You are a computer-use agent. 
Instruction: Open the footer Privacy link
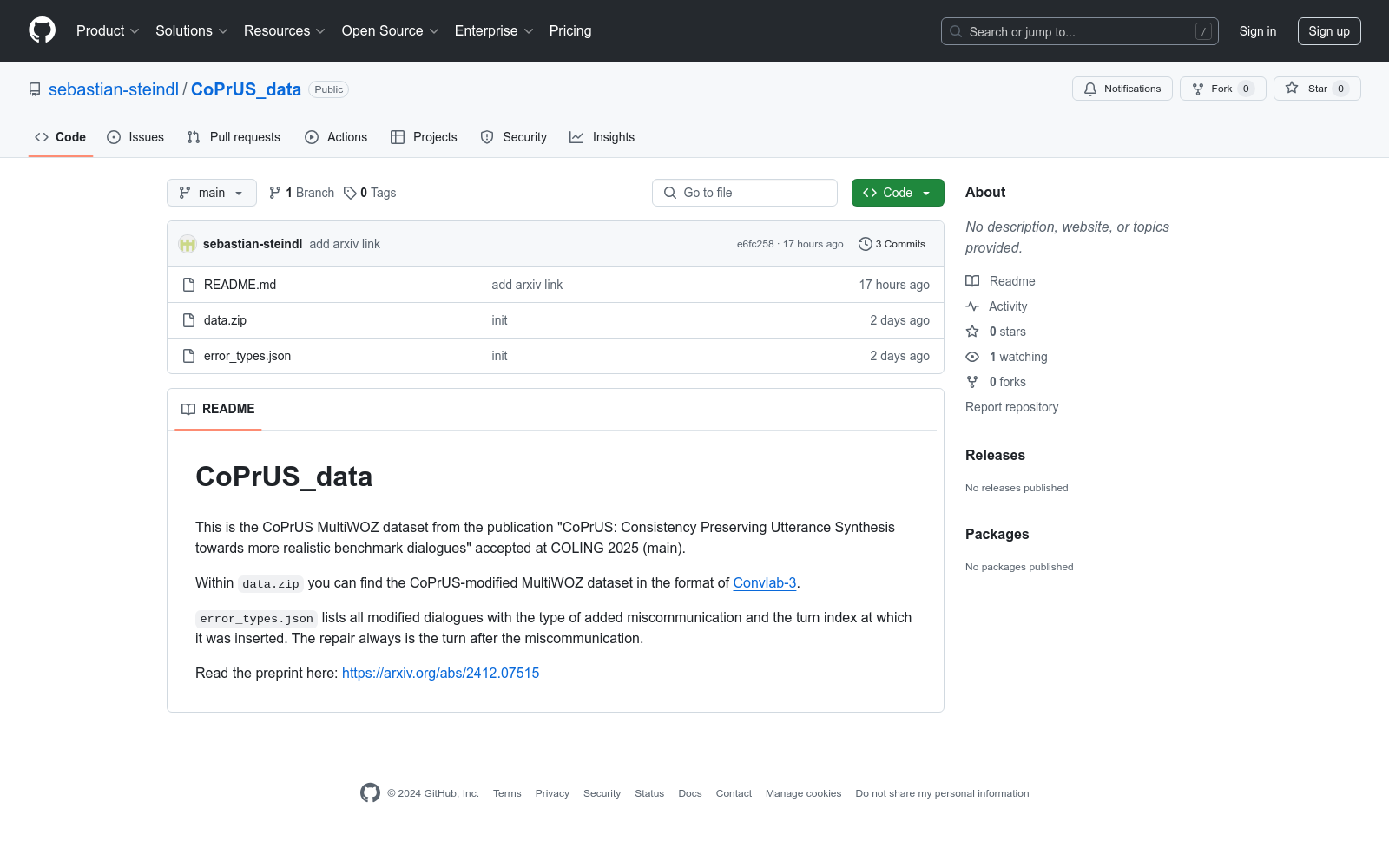click(x=552, y=793)
